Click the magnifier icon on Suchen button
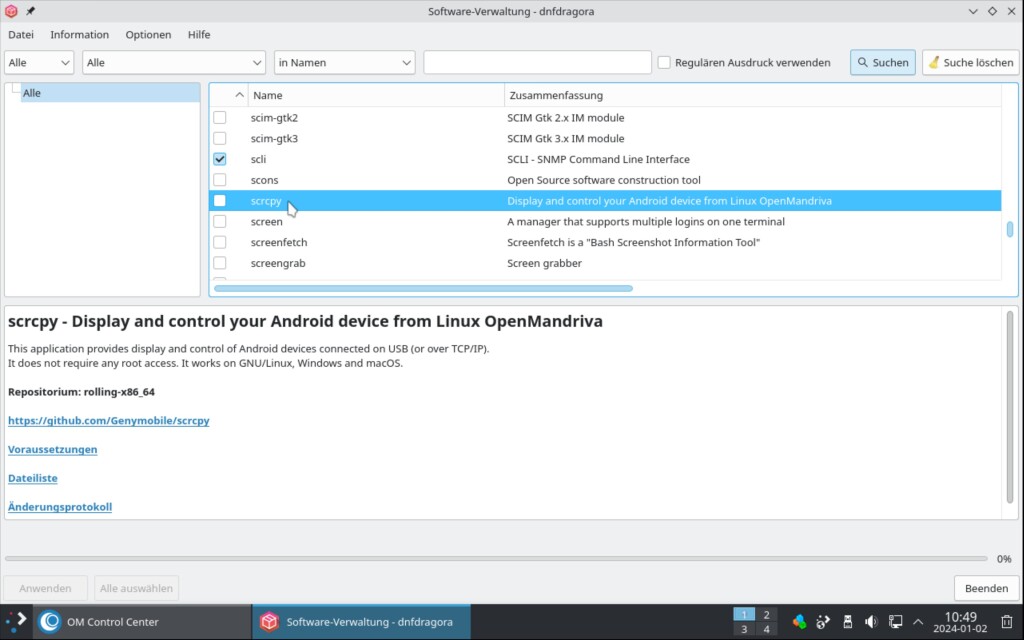The height and width of the screenshot is (640, 1024). [x=863, y=63]
